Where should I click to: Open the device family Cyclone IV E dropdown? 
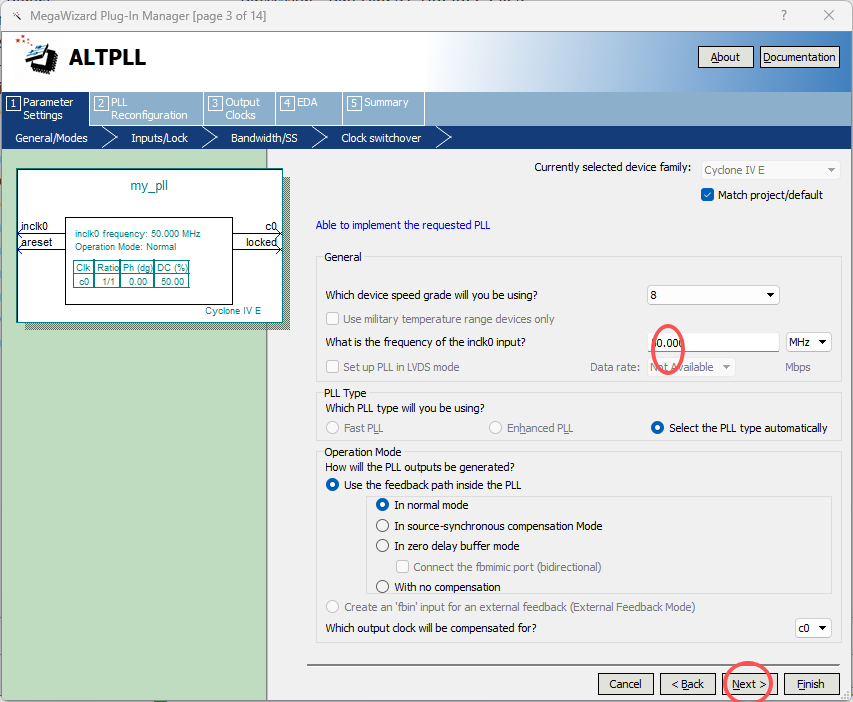pos(770,170)
